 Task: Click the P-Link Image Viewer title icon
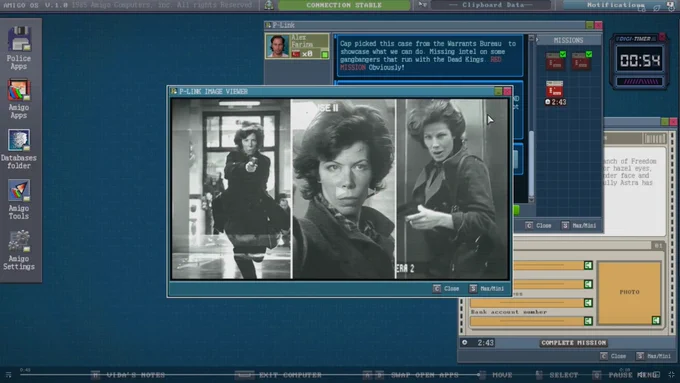click(174, 91)
